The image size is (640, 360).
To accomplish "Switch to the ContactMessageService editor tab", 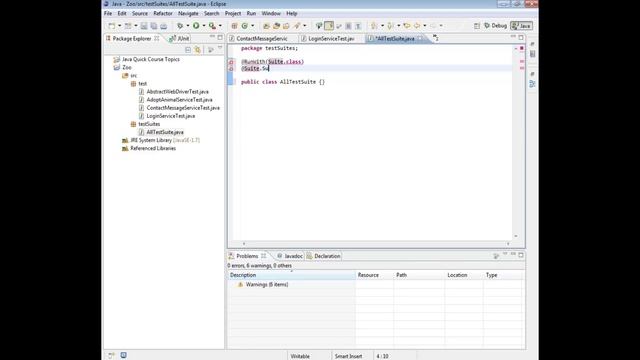I will point(261,38).
